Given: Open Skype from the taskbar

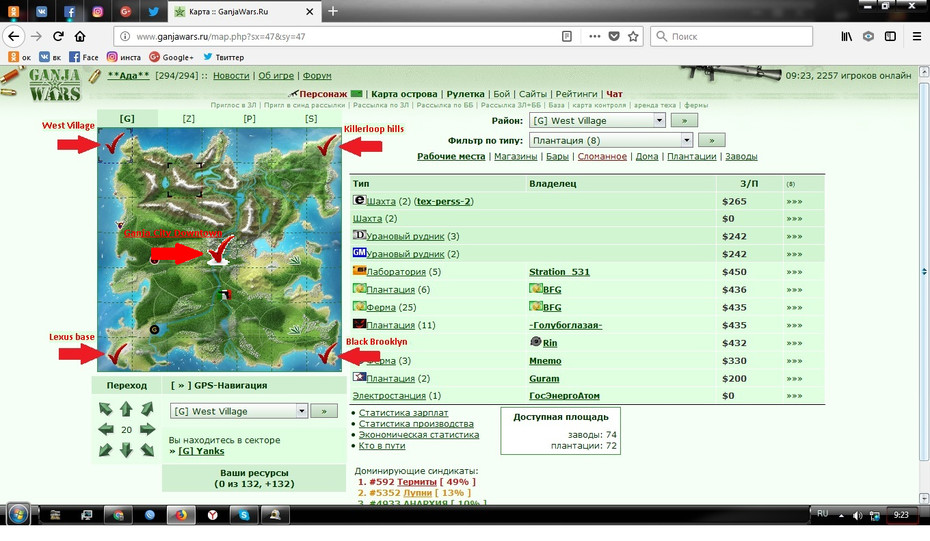Looking at the screenshot, I should (x=244, y=515).
